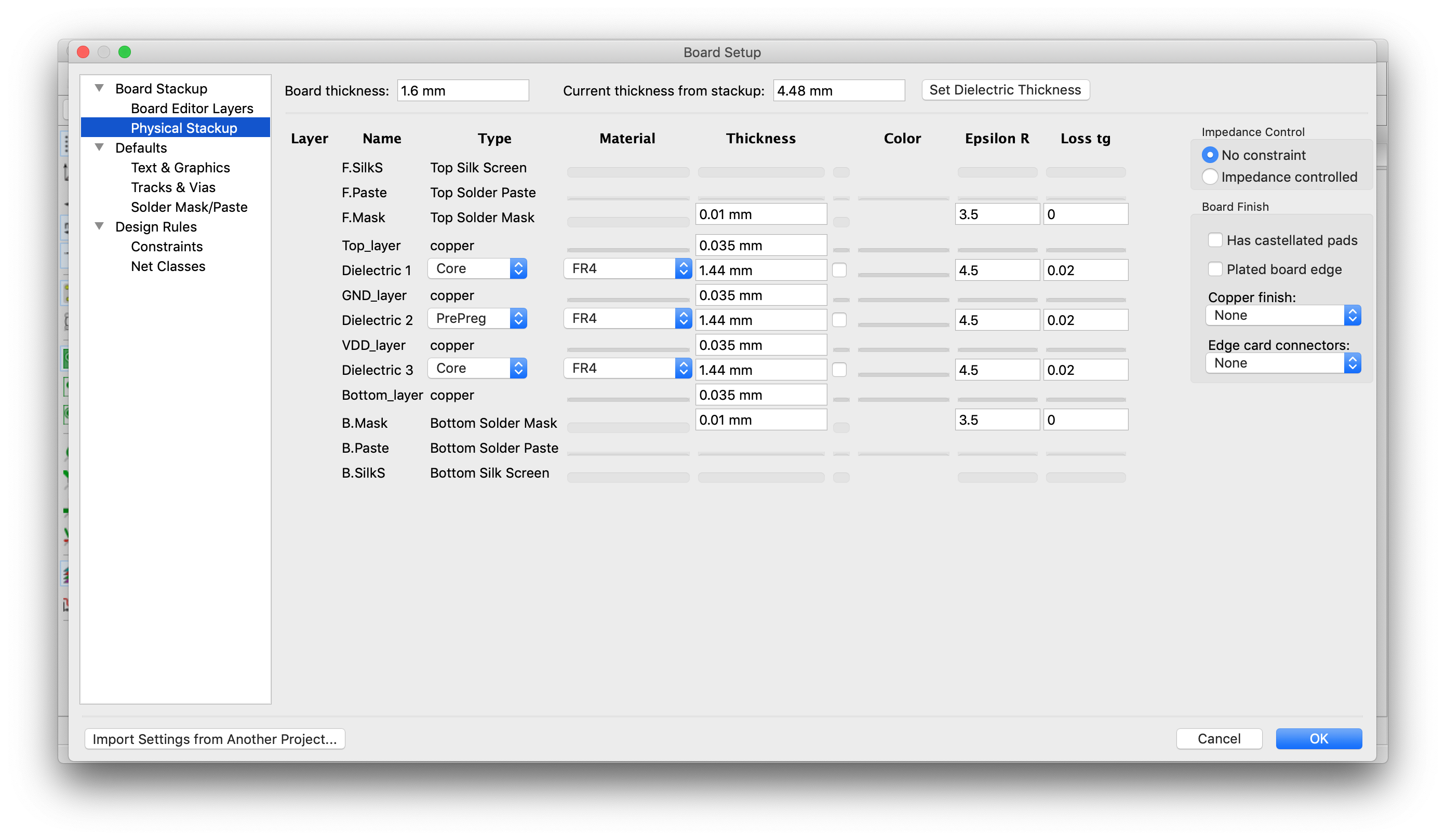
Task: Tick the Plated board edge checkbox
Action: coord(1215,269)
